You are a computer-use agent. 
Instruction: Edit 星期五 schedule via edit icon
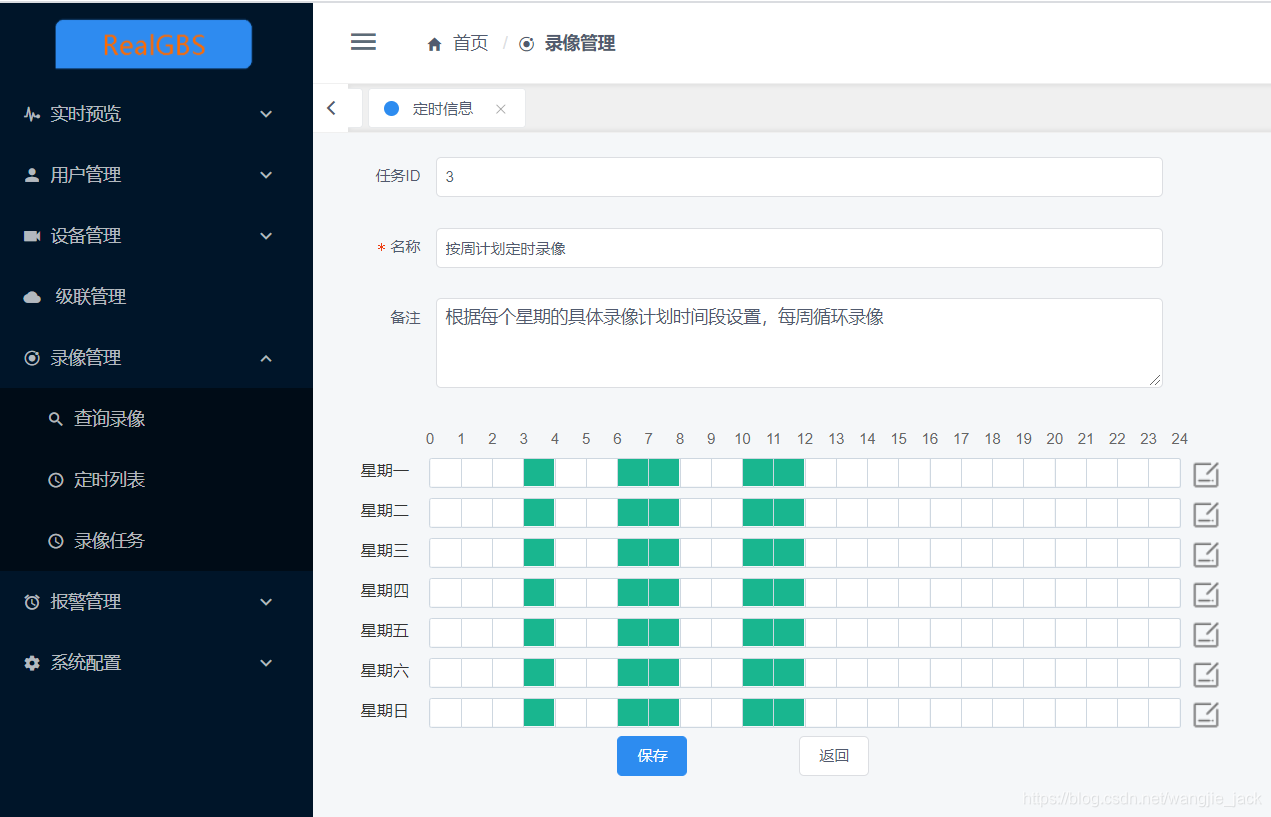[1206, 634]
